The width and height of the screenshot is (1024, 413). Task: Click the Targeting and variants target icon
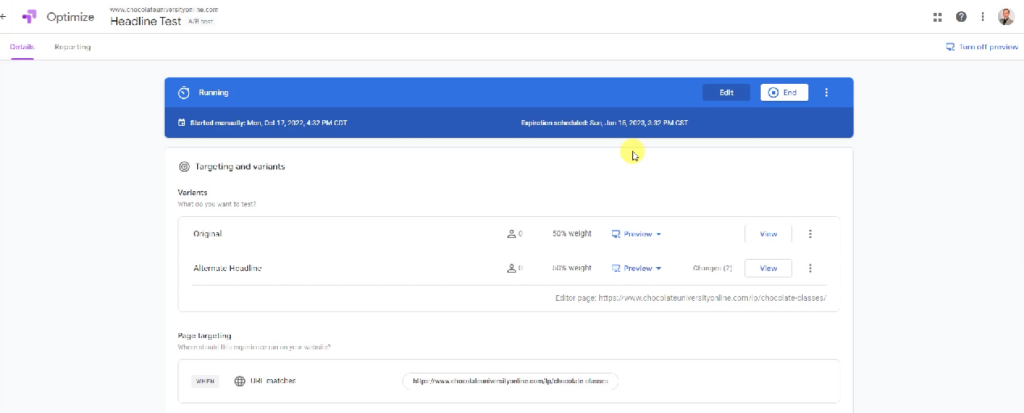(184, 167)
